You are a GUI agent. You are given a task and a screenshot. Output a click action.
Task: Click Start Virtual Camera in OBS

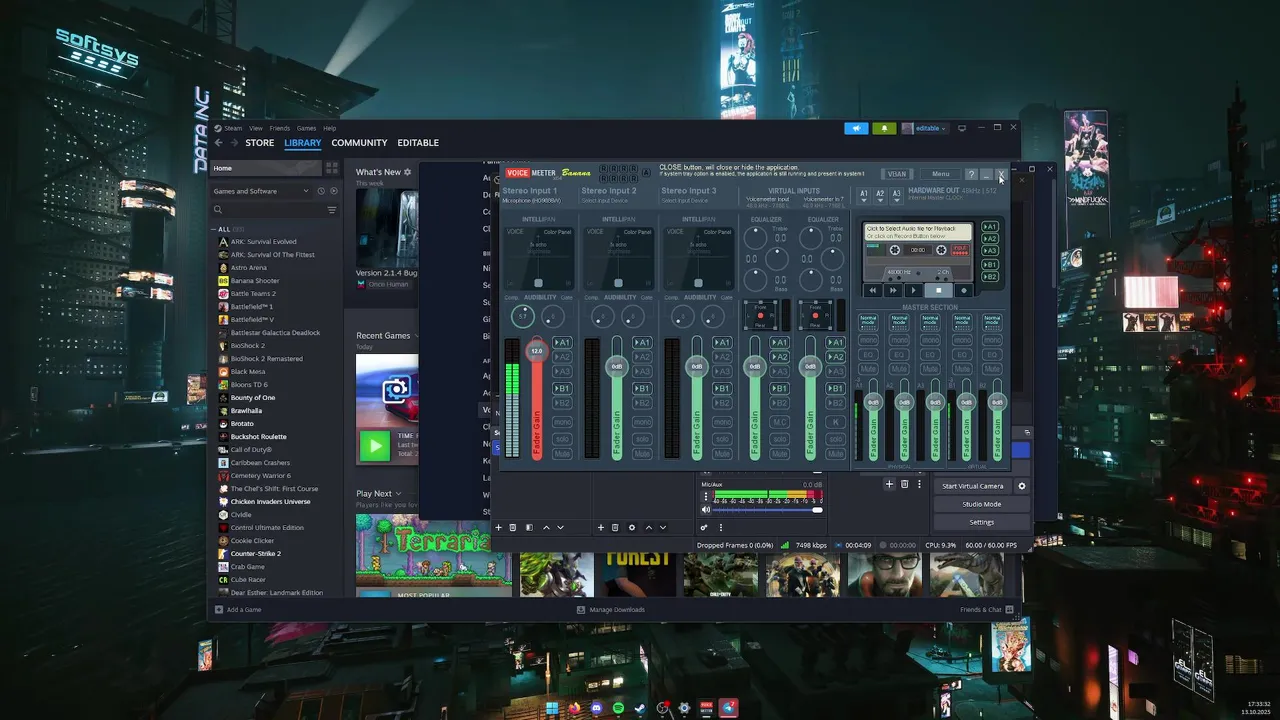[972, 486]
